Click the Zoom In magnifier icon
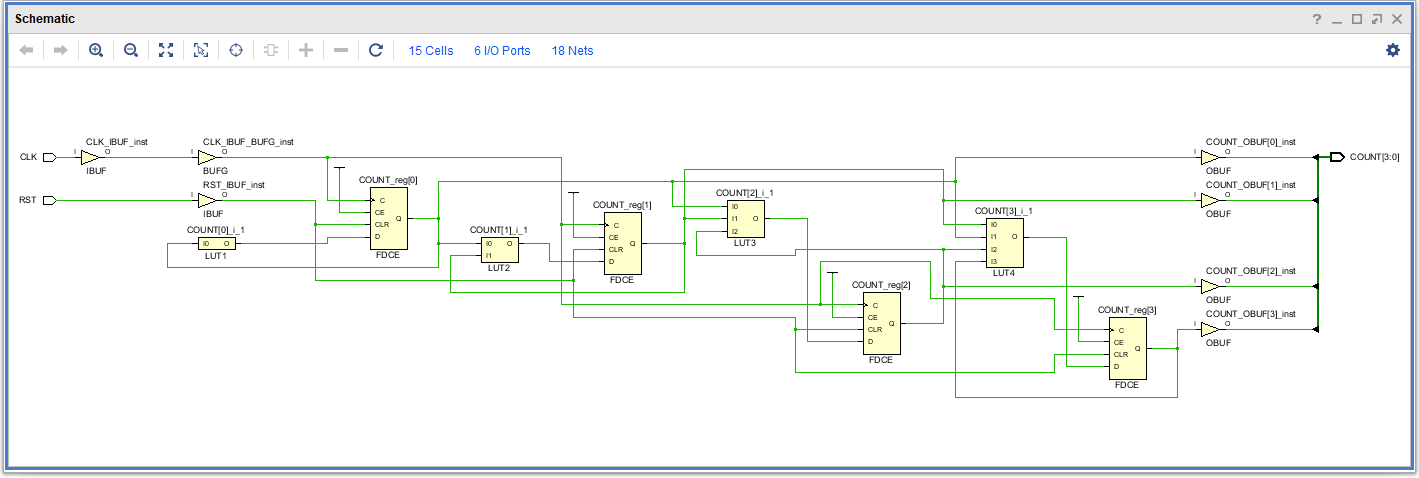This screenshot has height=478, width=1419. (x=96, y=50)
